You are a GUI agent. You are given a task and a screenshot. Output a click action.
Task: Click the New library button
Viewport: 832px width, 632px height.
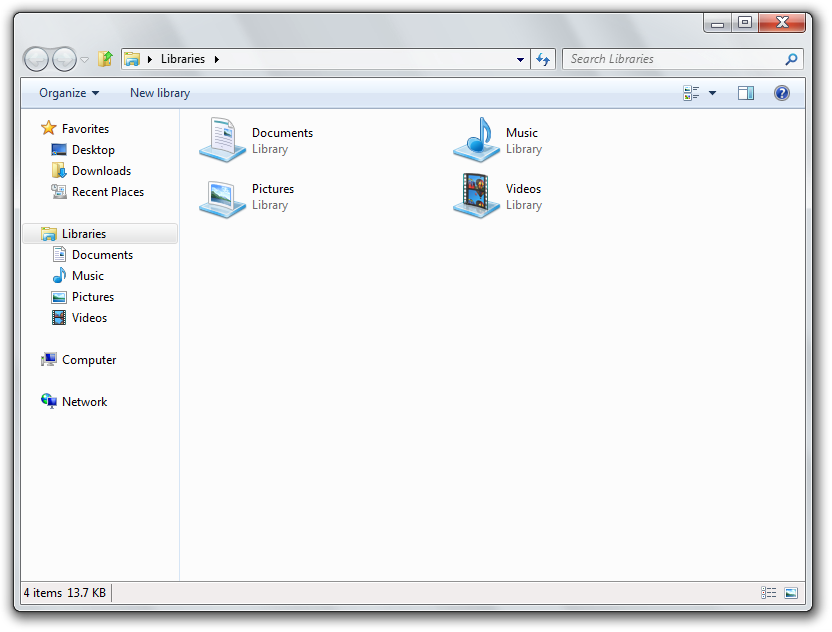pos(160,93)
